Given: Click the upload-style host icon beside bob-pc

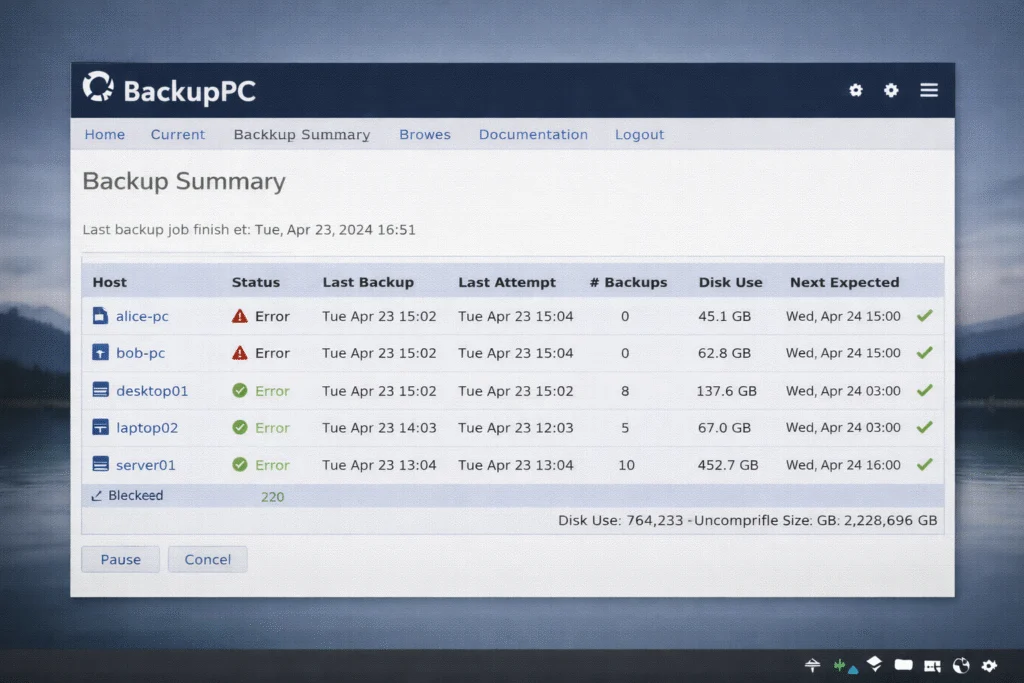Looking at the screenshot, I should pyautogui.click(x=101, y=352).
